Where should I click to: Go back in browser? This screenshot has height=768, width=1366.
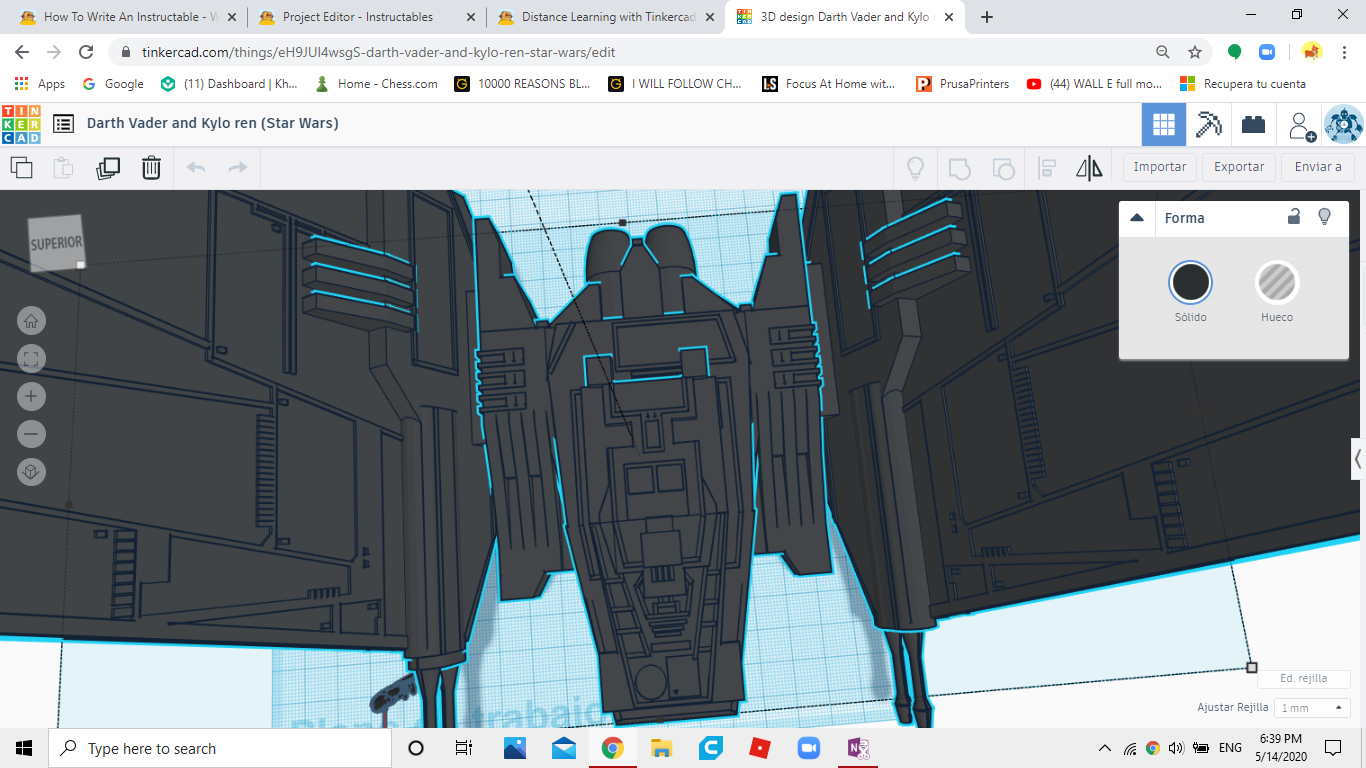pos(22,52)
